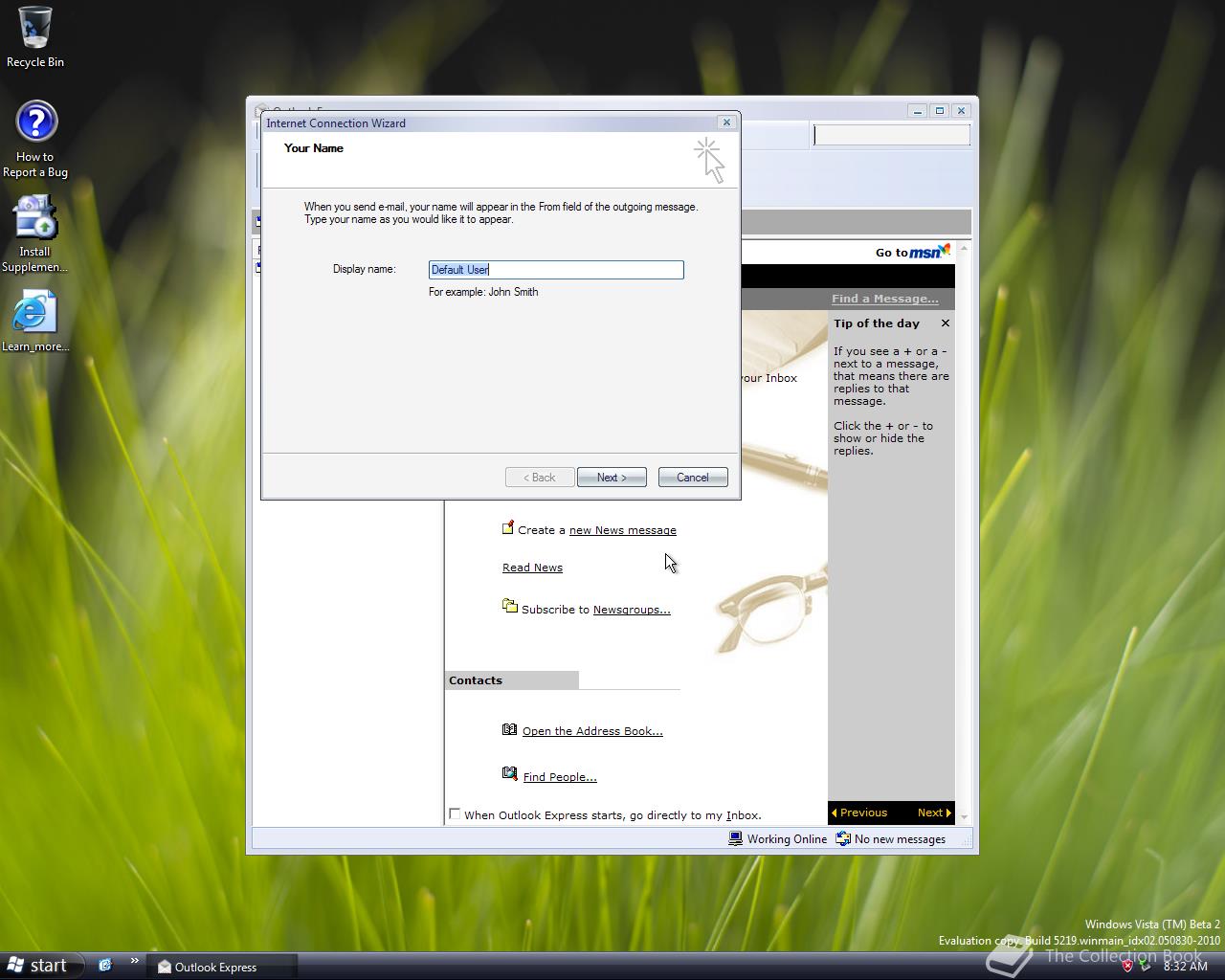Open the Read News link
This screenshot has width=1225, height=980.
(532, 568)
